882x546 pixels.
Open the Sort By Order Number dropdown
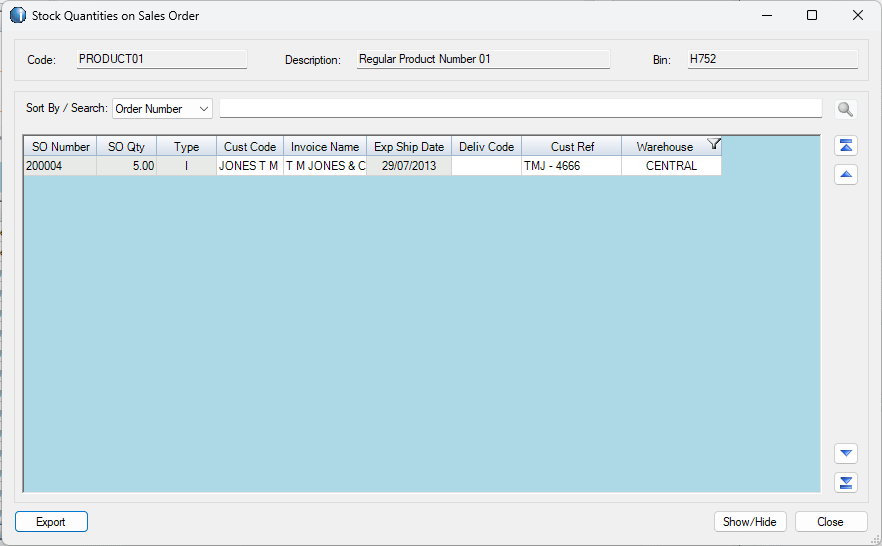click(163, 109)
